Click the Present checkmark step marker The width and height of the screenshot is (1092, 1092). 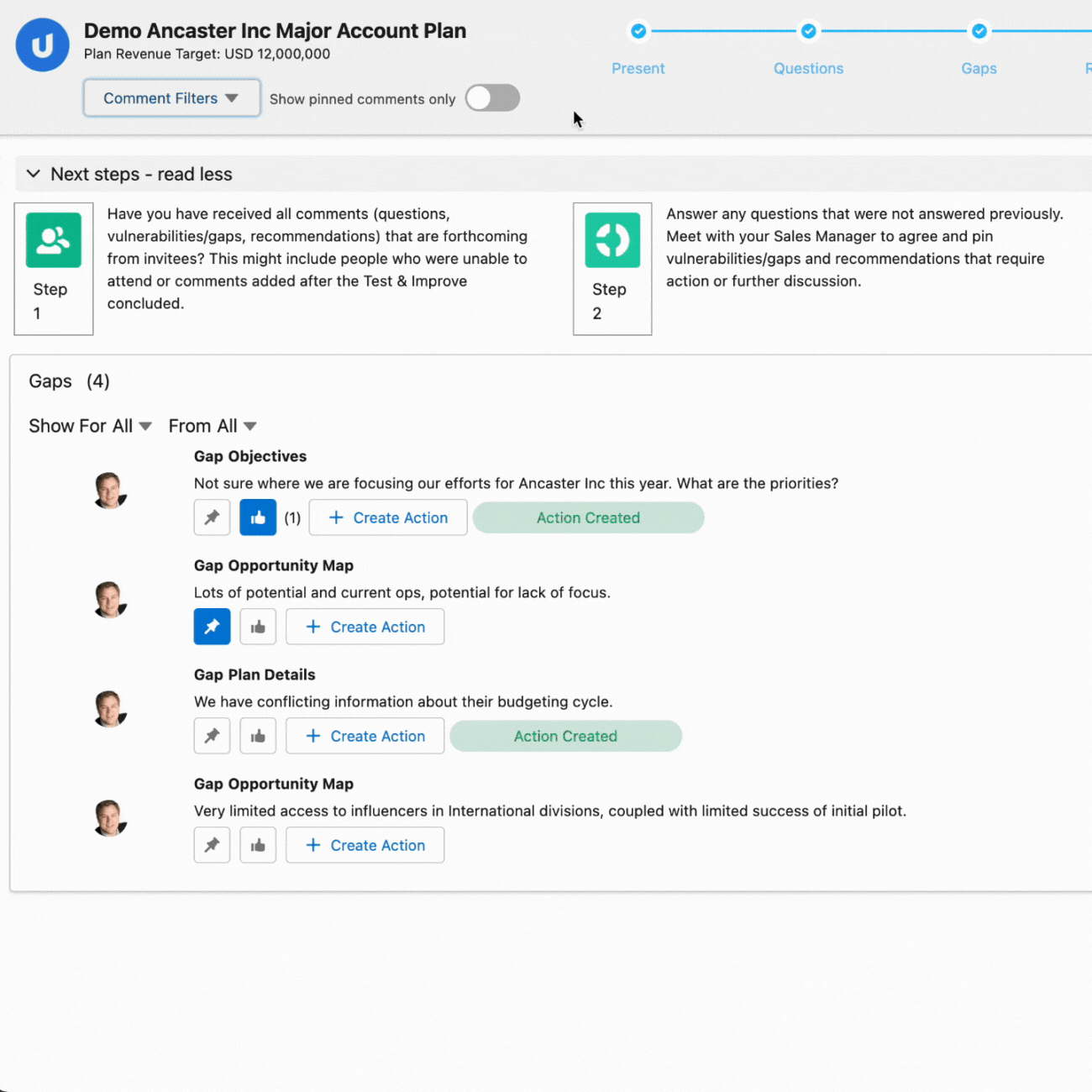click(x=638, y=31)
